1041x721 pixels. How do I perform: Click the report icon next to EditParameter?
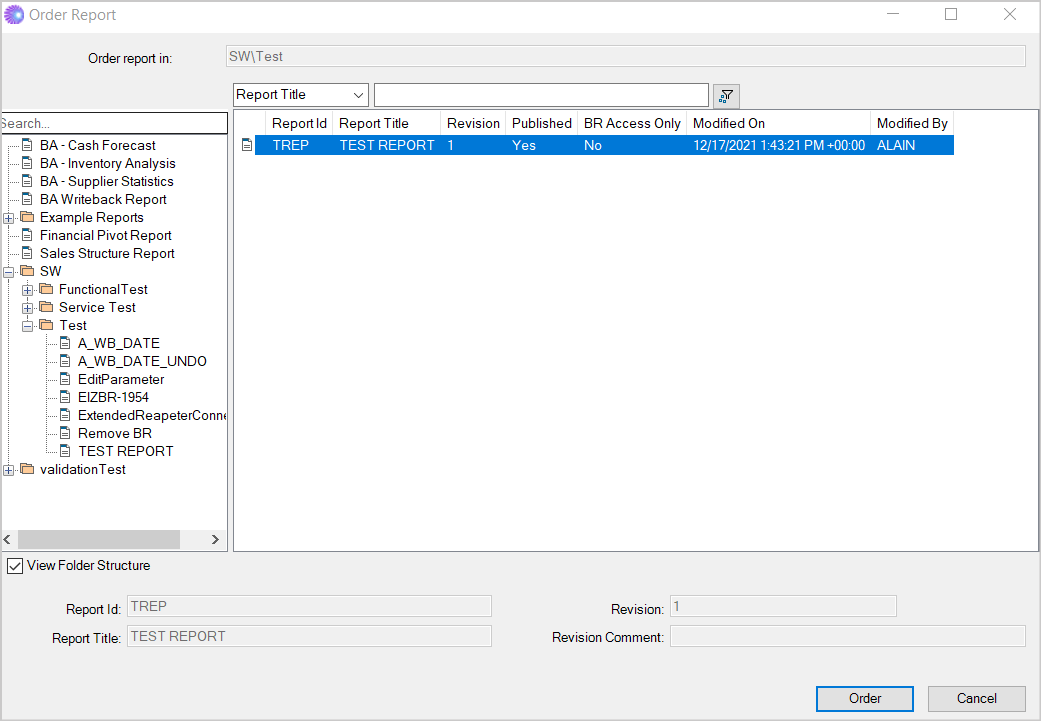pyautogui.click(x=65, y=380)
